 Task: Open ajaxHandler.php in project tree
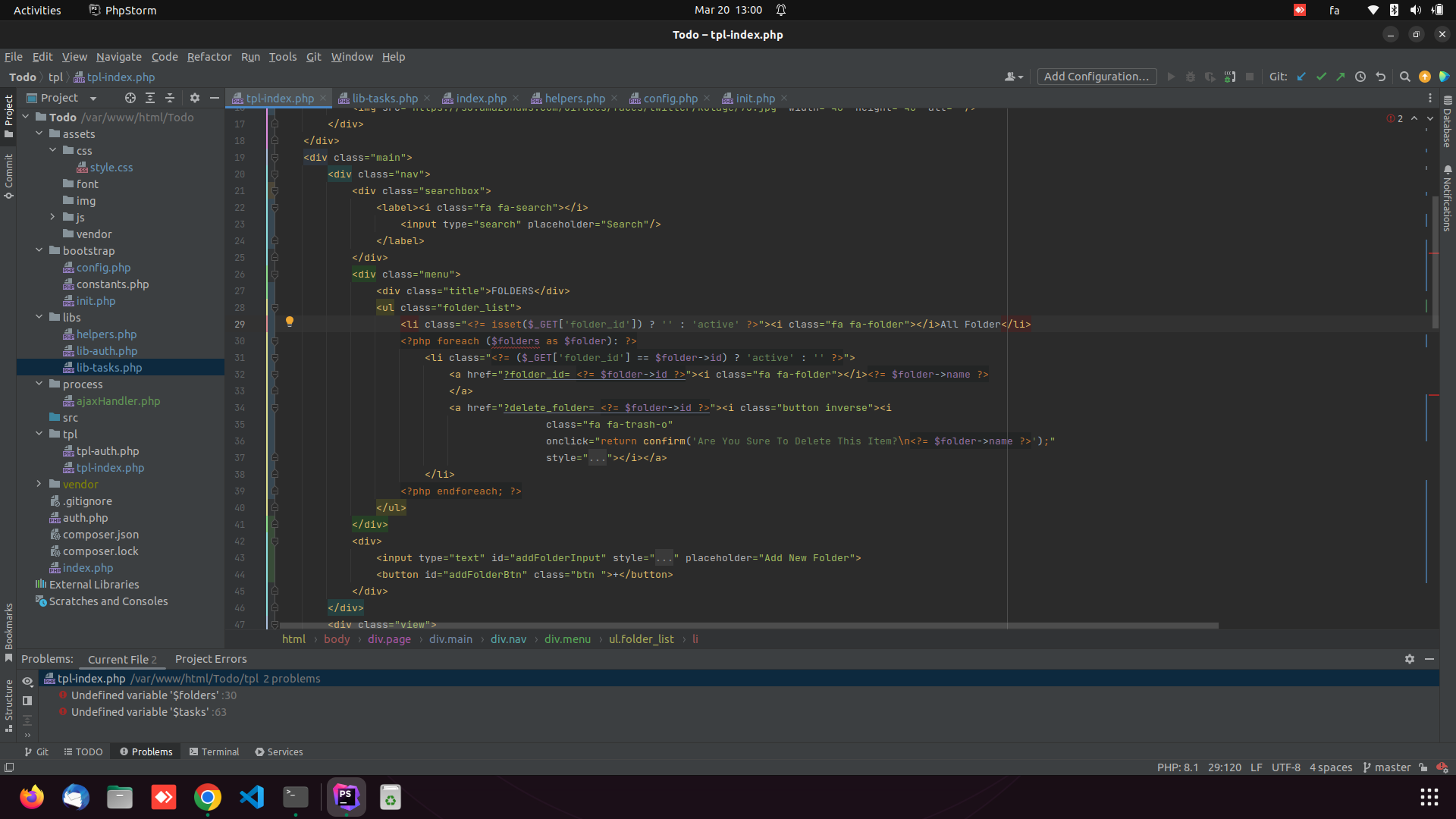118,401
